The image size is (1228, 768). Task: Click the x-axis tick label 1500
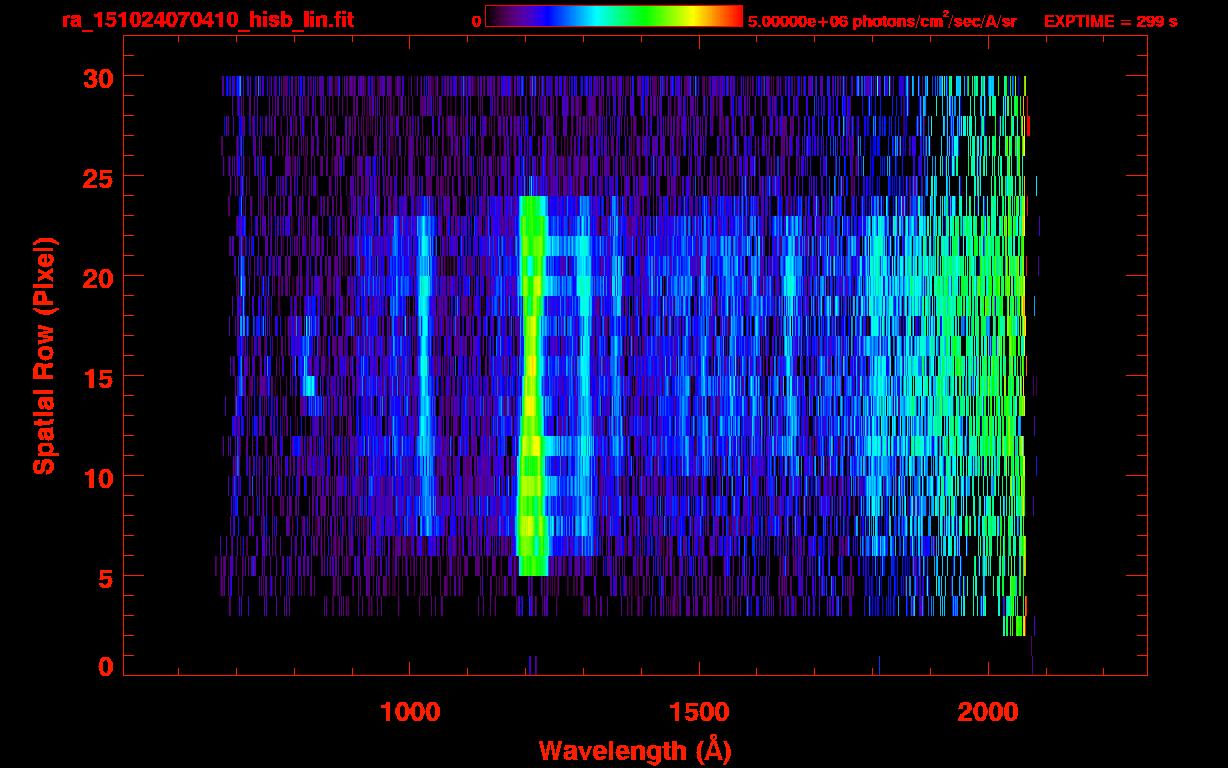[700, 711]
